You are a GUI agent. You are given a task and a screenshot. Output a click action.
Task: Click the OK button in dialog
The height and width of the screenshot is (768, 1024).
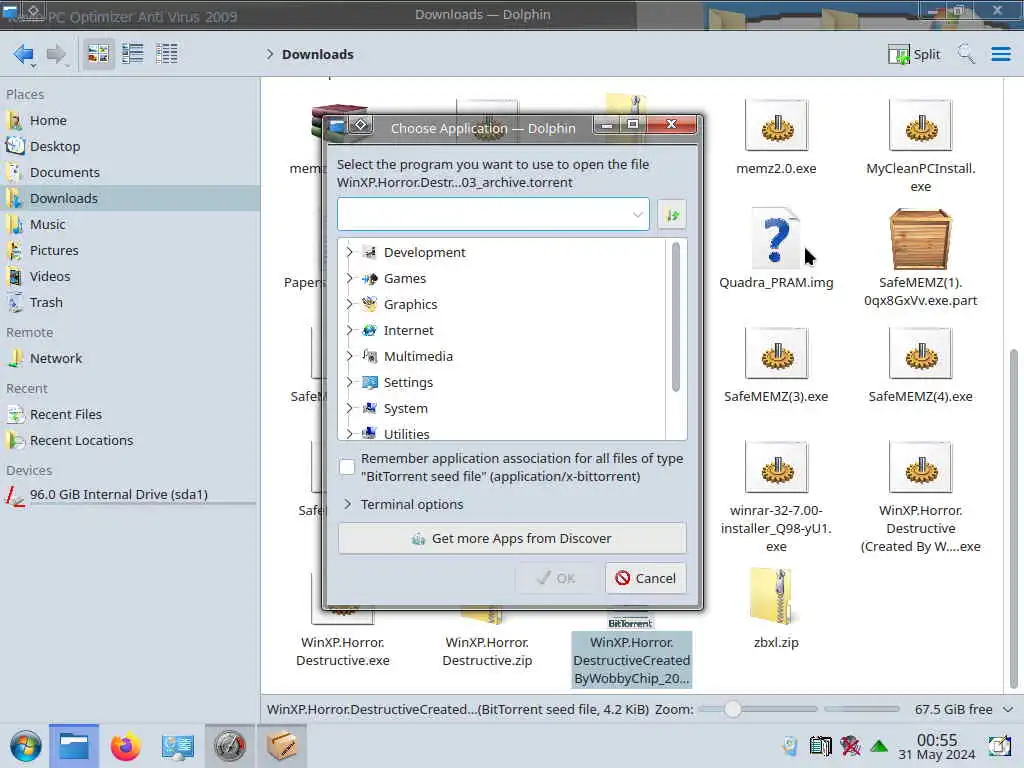tap(556, 578)
